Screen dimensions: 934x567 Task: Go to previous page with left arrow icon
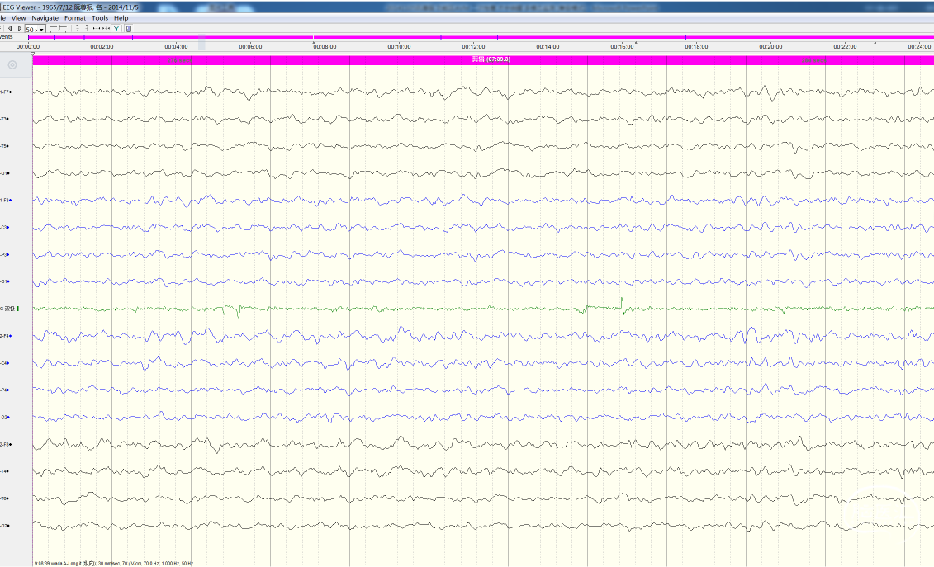point(10,28)
